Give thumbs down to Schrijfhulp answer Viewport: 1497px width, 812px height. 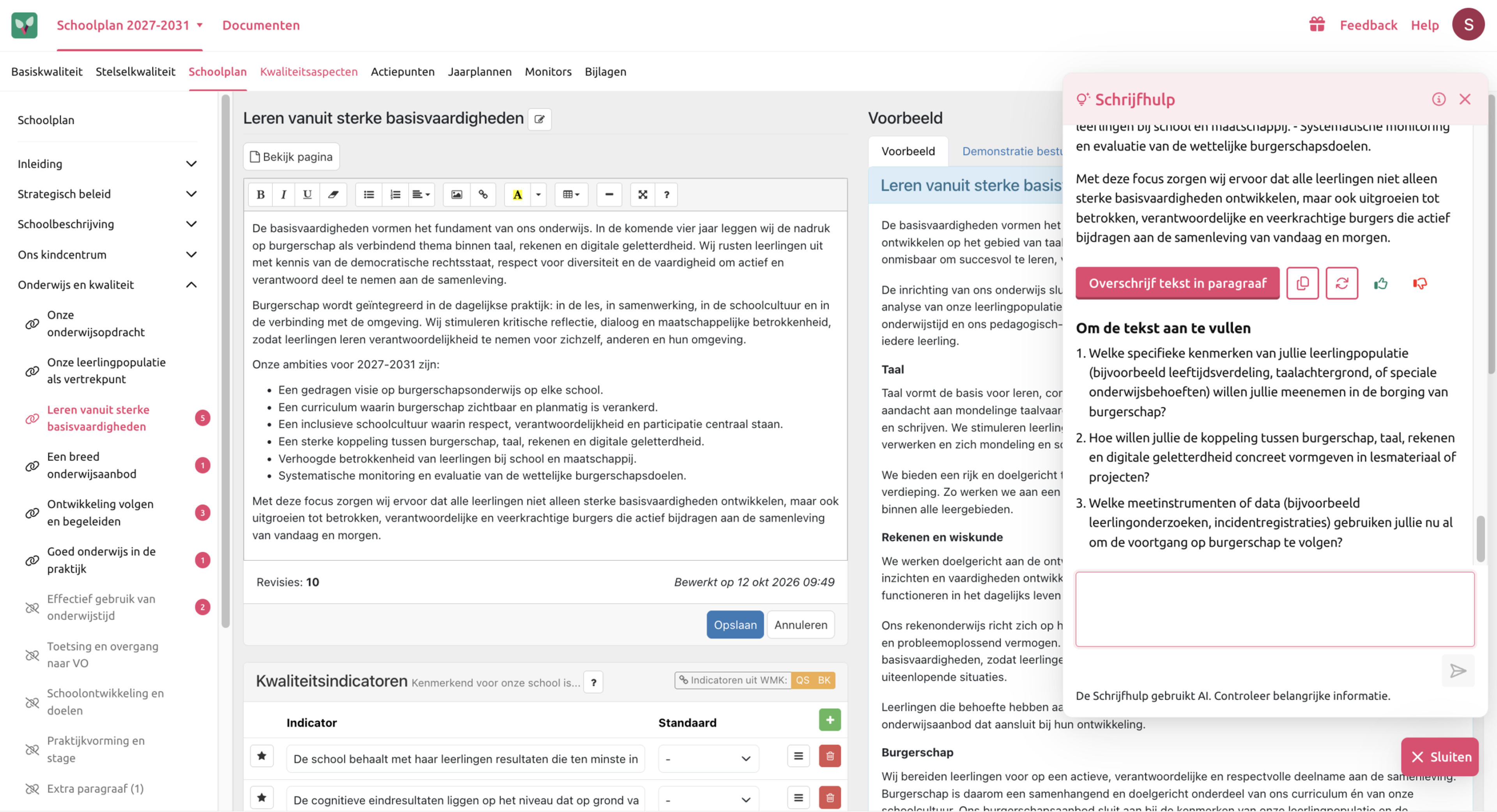1420,283
